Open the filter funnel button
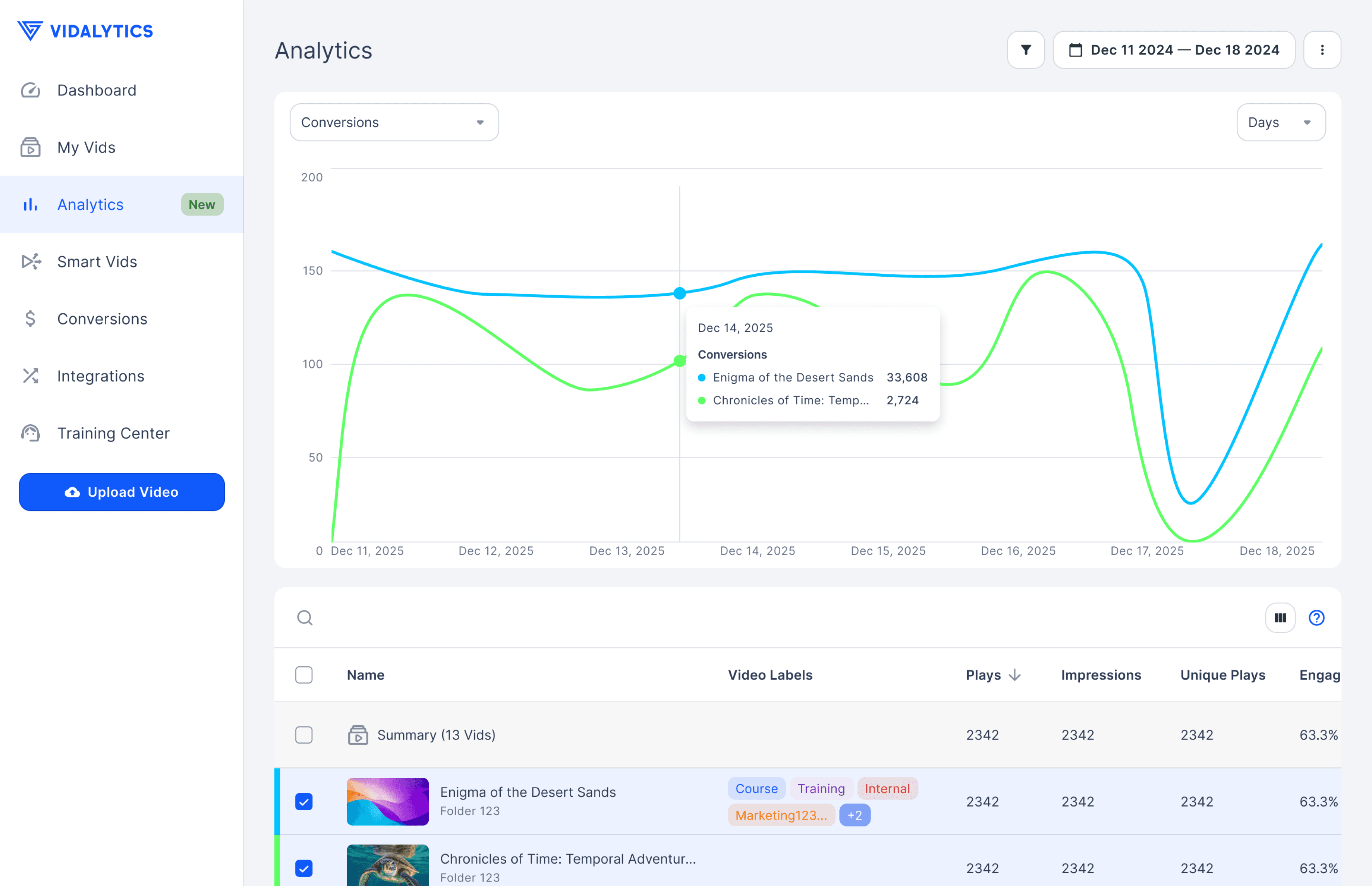This screenshot has width=1372, height=886. 1026,50
